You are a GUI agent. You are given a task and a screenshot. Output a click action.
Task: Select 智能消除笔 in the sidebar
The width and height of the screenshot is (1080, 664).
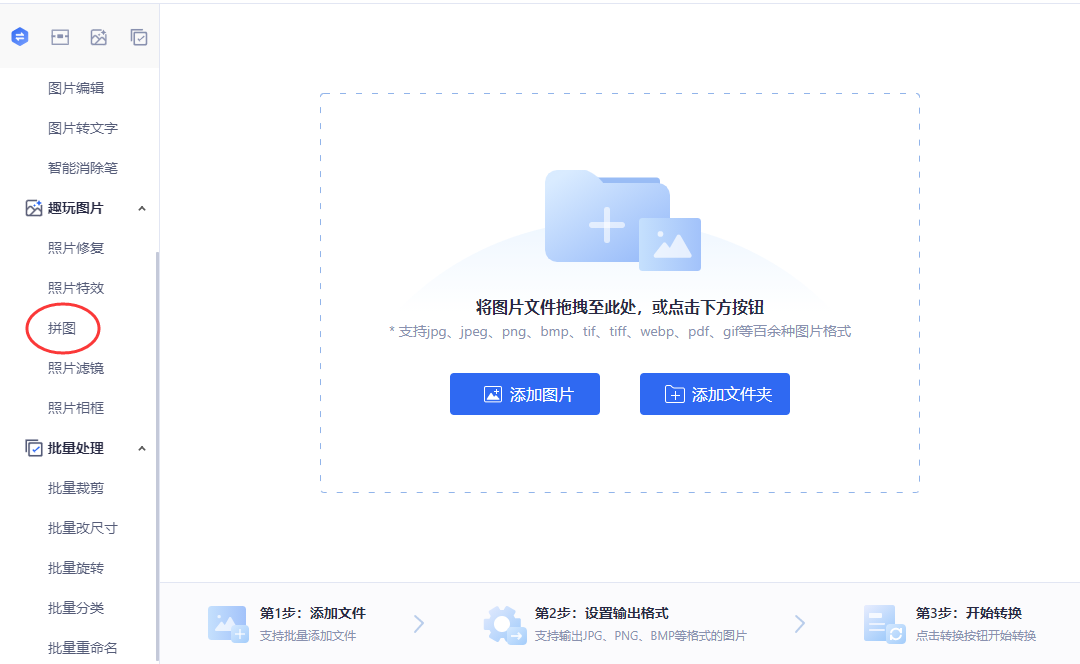point(83,168)
